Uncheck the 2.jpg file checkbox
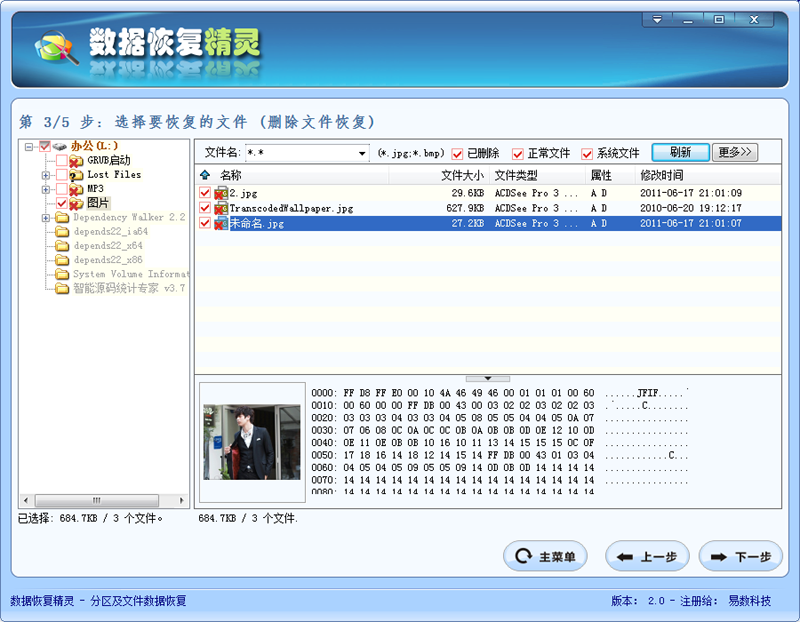Screen dimensions: 800x622 tap(205, 193)
